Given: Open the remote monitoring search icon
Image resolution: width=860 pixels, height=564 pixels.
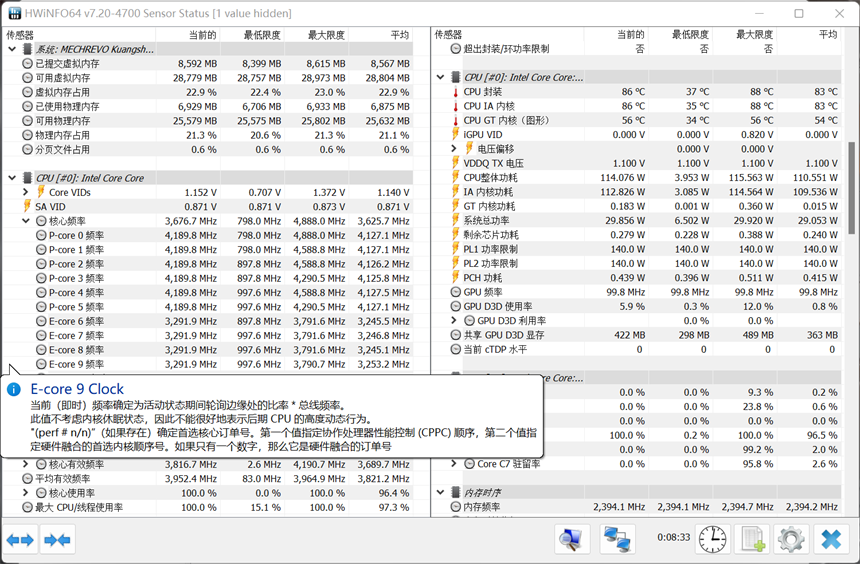Looking at the screenshot, I should [x=572, y=540].
